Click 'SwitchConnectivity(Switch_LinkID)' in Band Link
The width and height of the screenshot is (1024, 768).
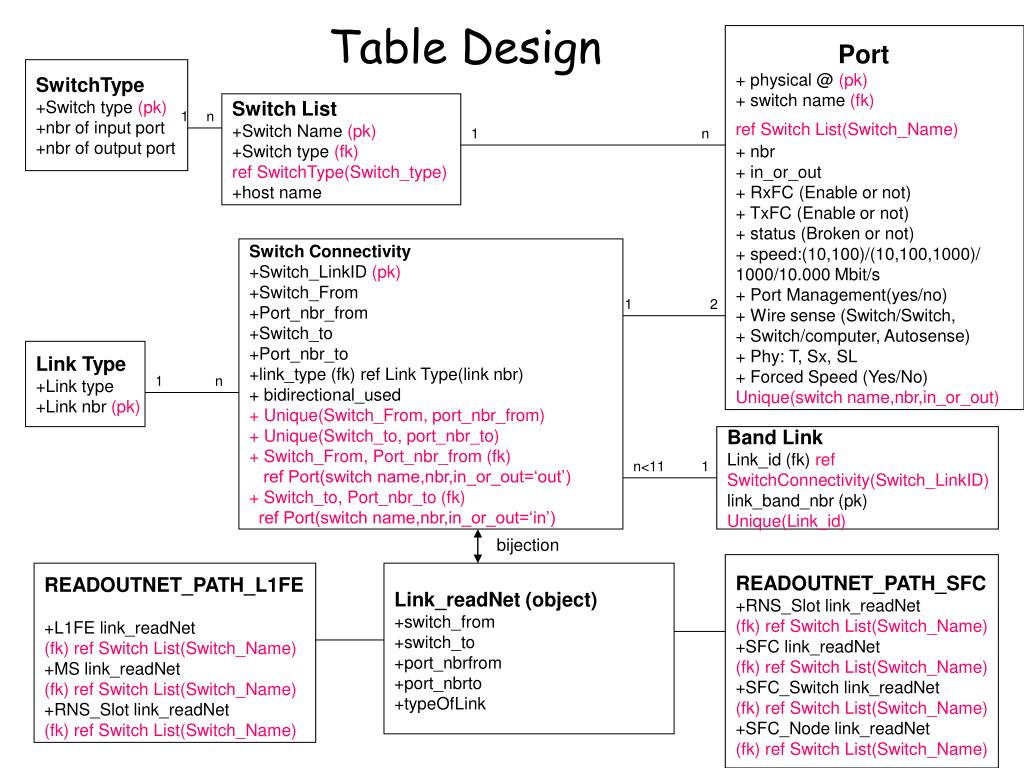857,481
